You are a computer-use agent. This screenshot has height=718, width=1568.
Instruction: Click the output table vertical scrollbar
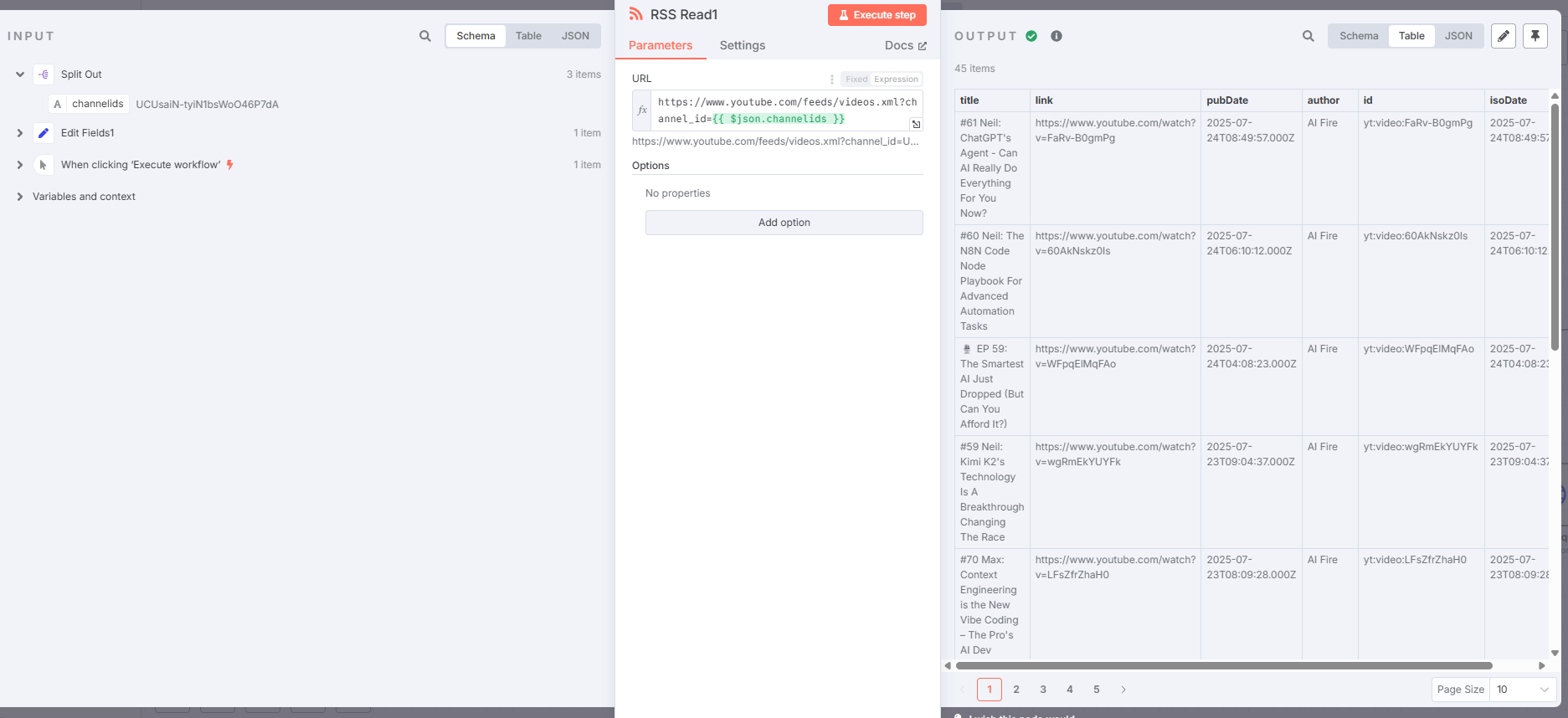tap(1555, 226)
